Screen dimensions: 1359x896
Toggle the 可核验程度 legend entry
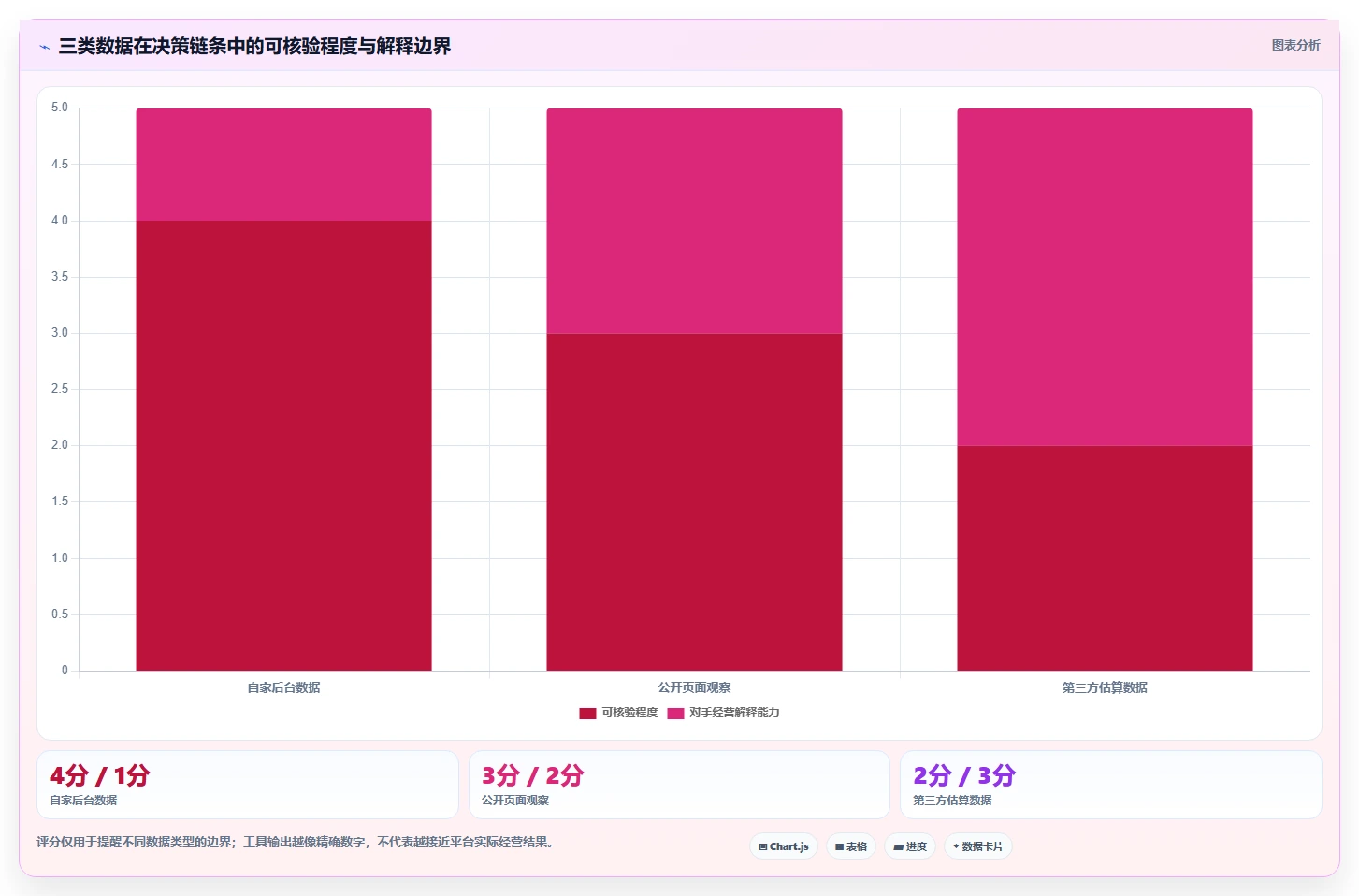(618, 713)
